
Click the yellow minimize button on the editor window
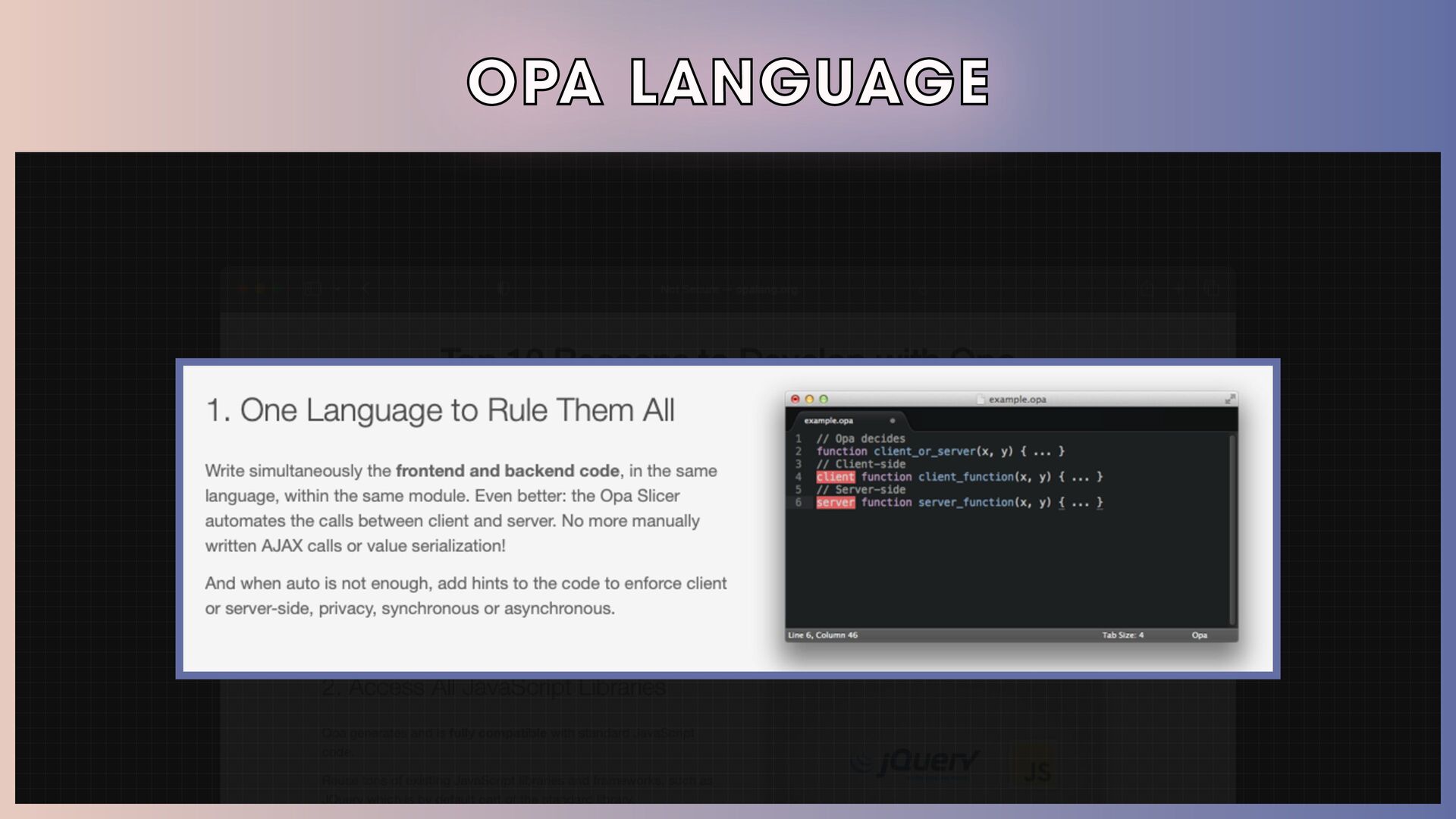pos(809,399)
